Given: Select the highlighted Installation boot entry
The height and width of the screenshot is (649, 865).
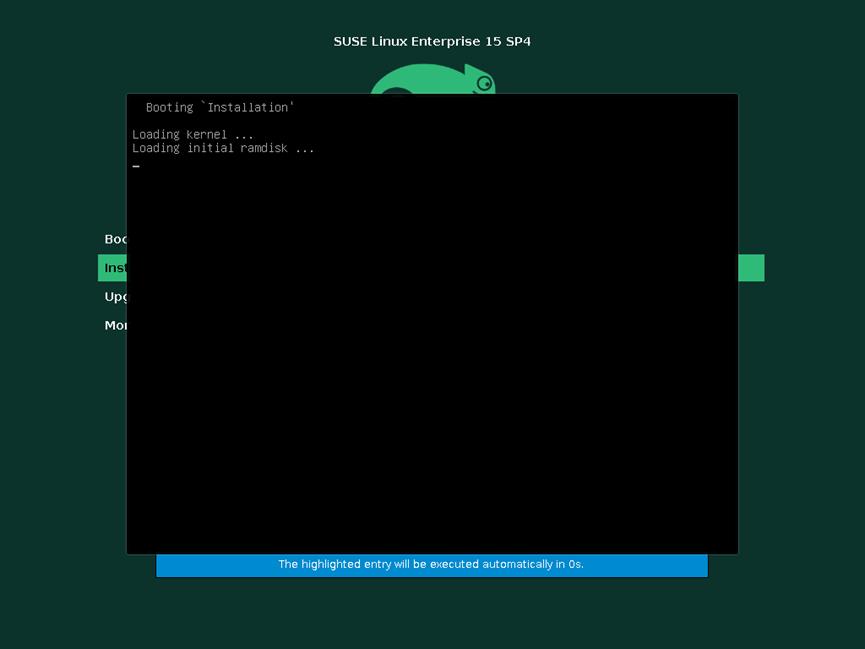Looking at the screenshot, I should tap(115, 267).
